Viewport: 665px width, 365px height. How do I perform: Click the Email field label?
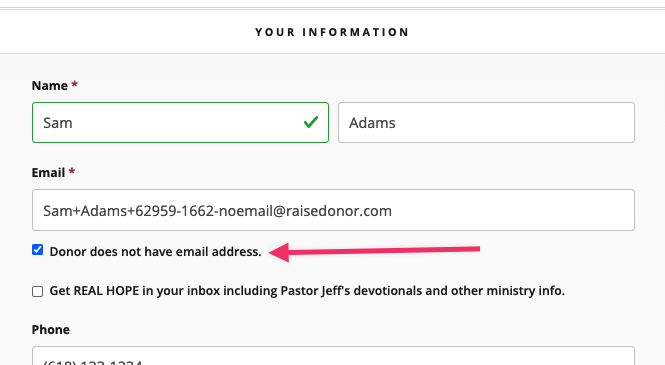pos(48,173)
